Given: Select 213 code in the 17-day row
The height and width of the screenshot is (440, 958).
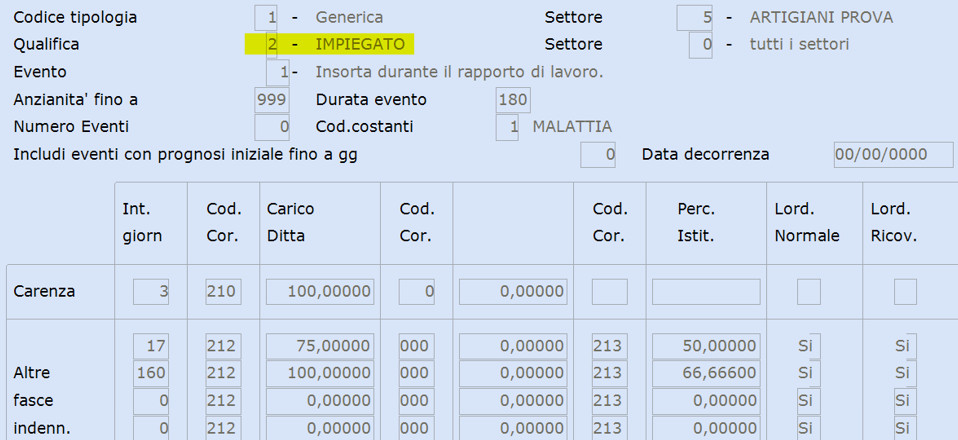Looking at the screenshot, I should pyautogui.click(x=609, y=346).
